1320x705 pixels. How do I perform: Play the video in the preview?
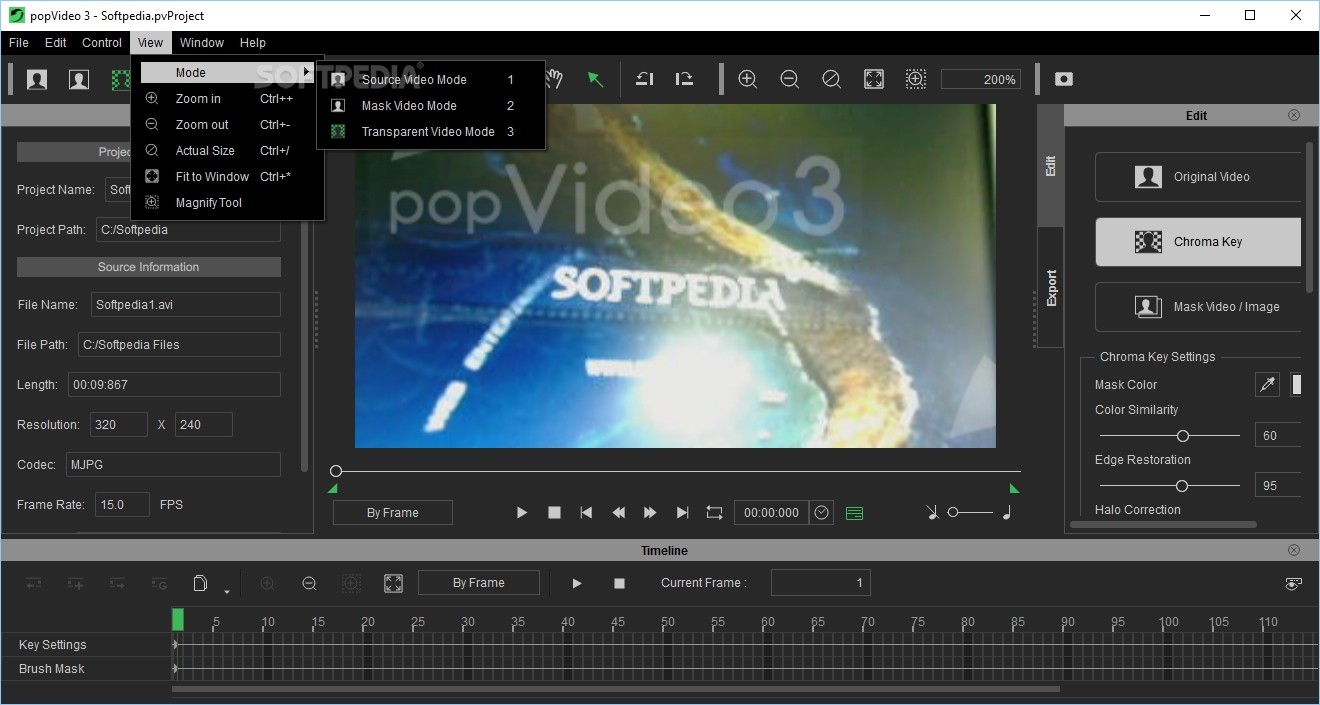tap(521, 513)
